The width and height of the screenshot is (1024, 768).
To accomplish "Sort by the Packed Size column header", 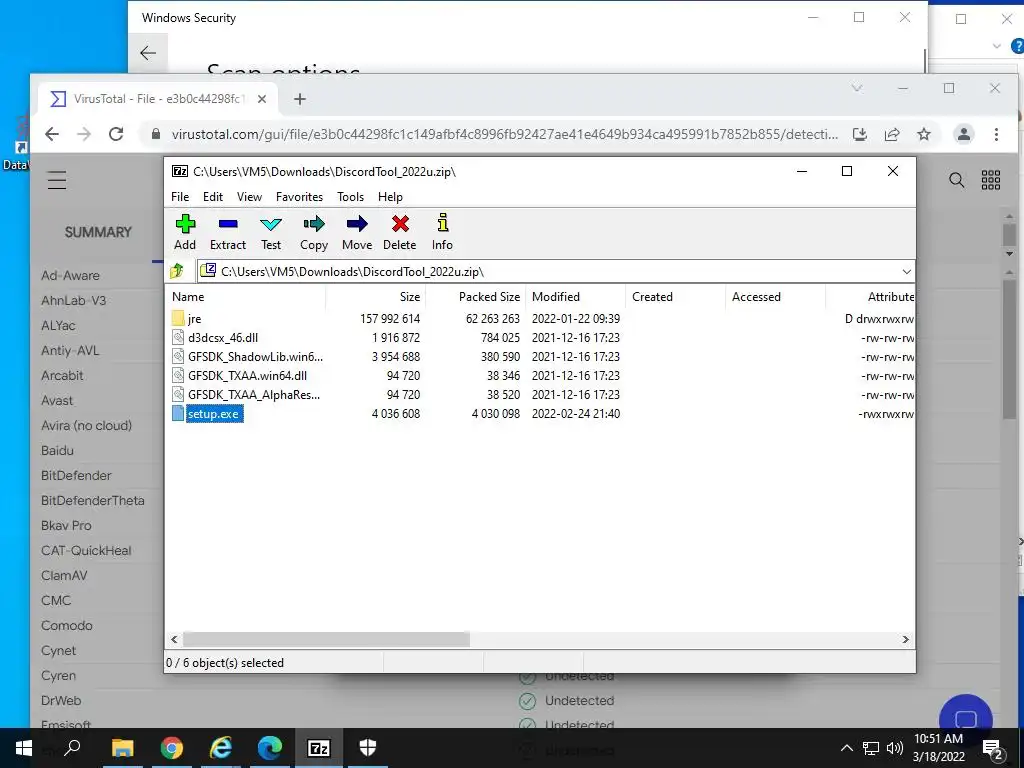I will click(475, 296).
